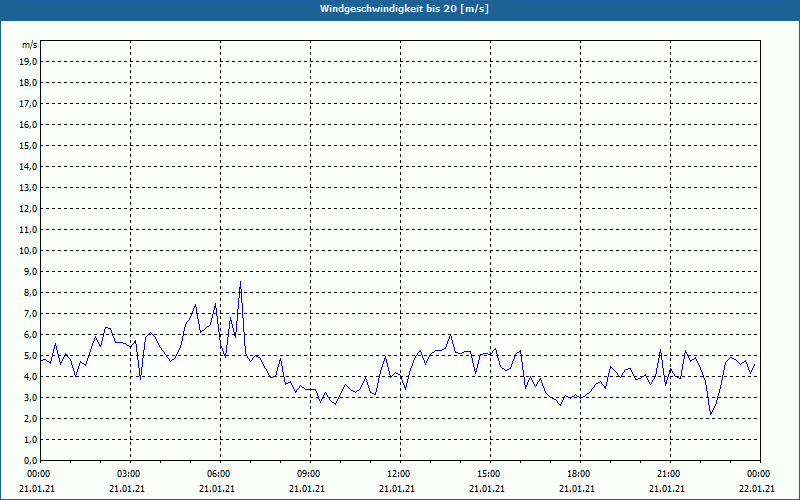Click the '21:00' time label

668,474
